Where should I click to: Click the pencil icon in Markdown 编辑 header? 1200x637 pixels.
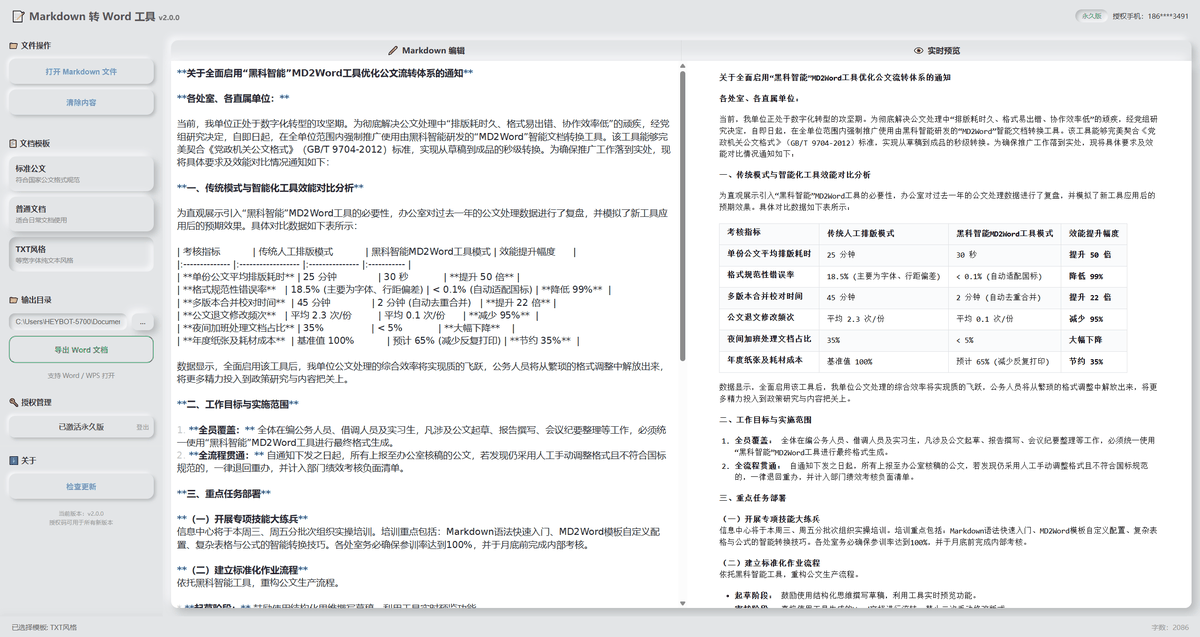(x=393, y=50)
